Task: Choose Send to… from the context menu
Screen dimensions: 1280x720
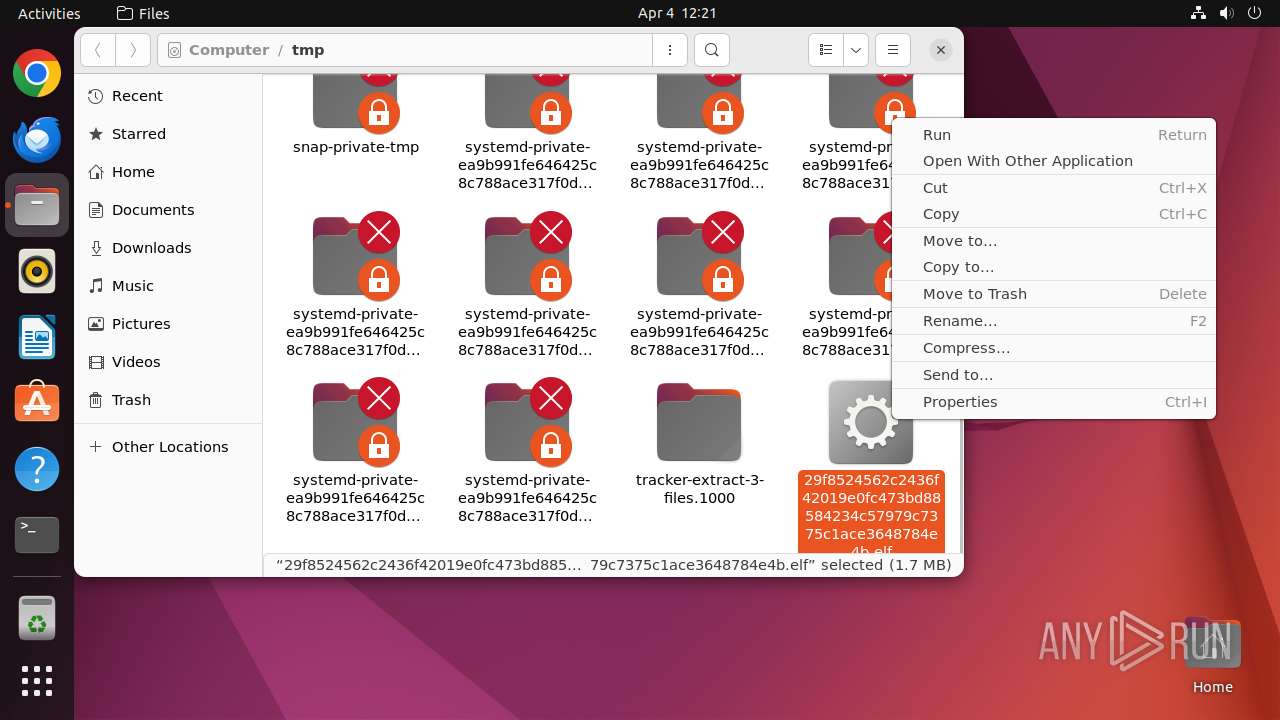Action: [x=1054, y=375]
